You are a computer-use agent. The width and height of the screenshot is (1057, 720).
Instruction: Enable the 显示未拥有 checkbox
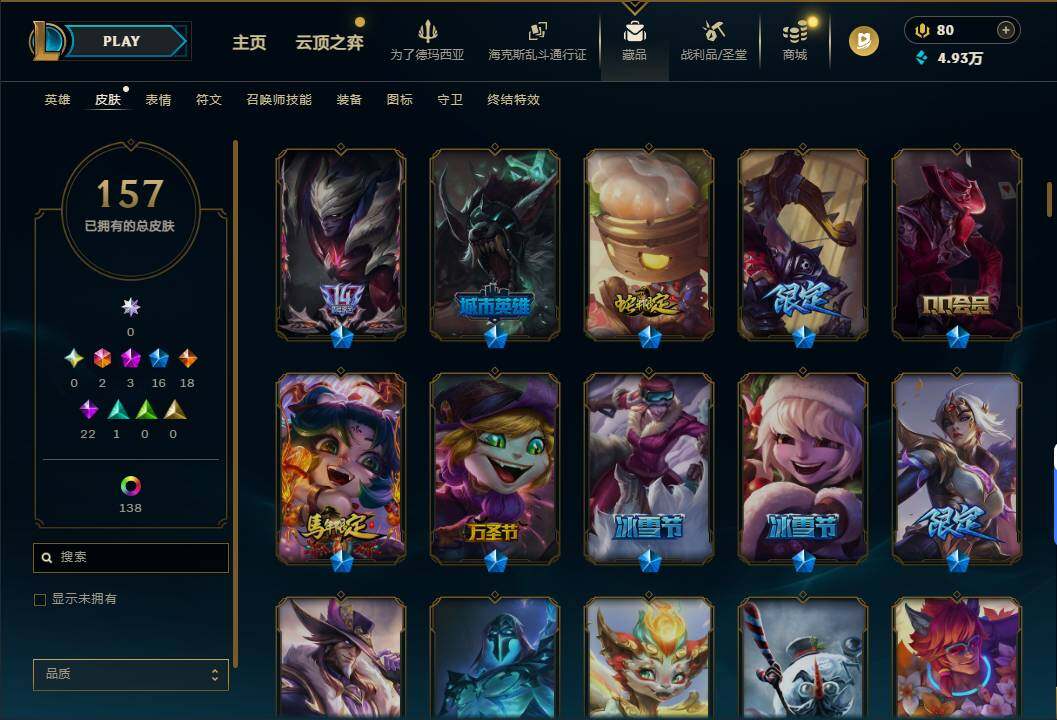[x=40, y=599]
